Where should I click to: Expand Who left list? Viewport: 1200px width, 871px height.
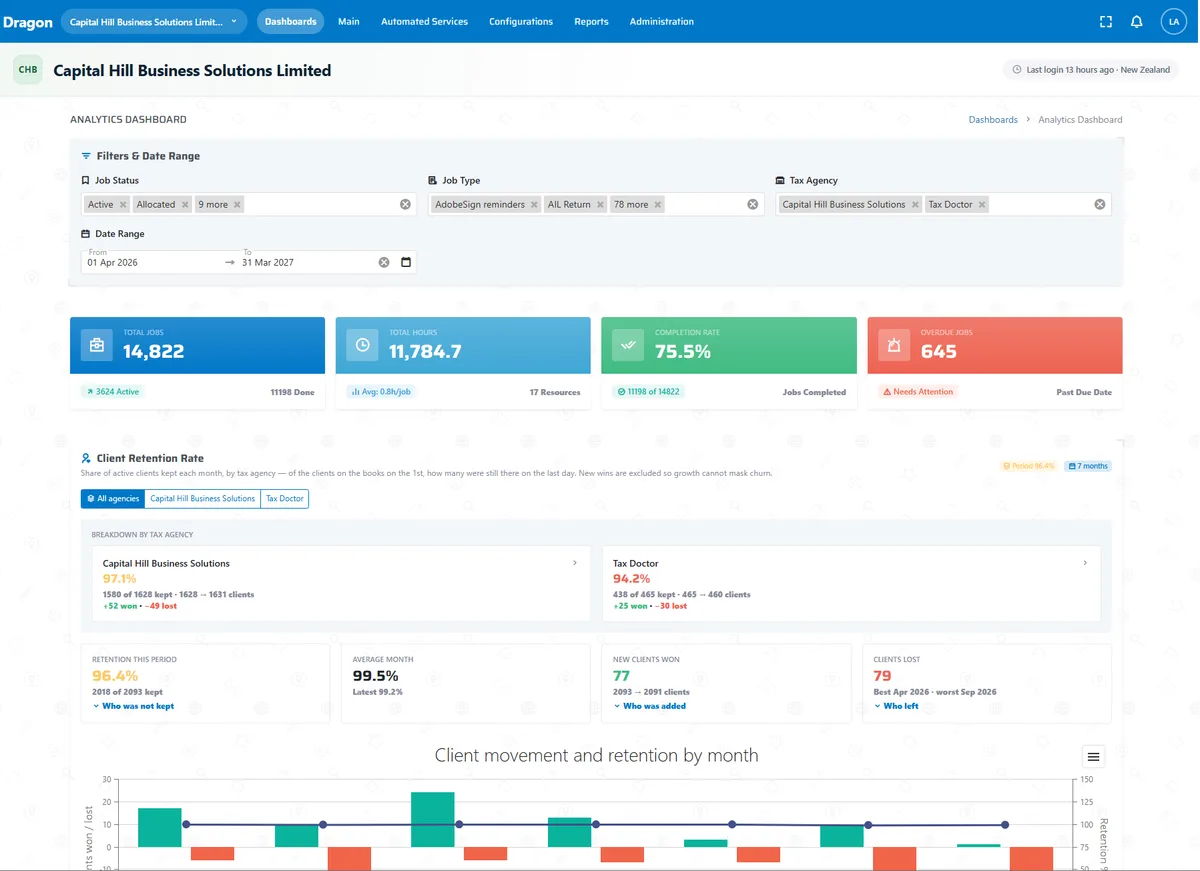click(896, 706)
